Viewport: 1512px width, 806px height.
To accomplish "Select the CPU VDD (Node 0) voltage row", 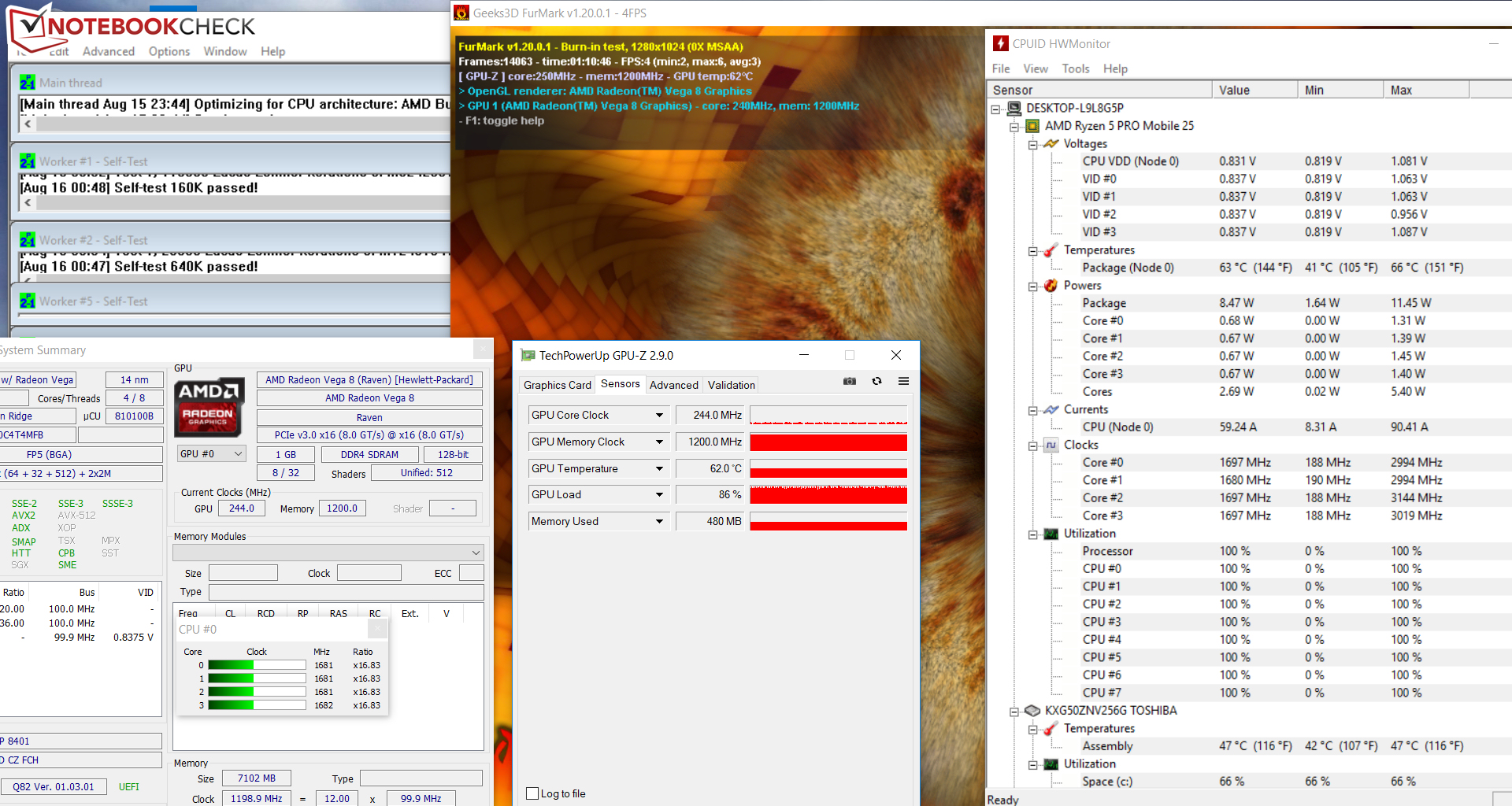I will (1248, 161).
